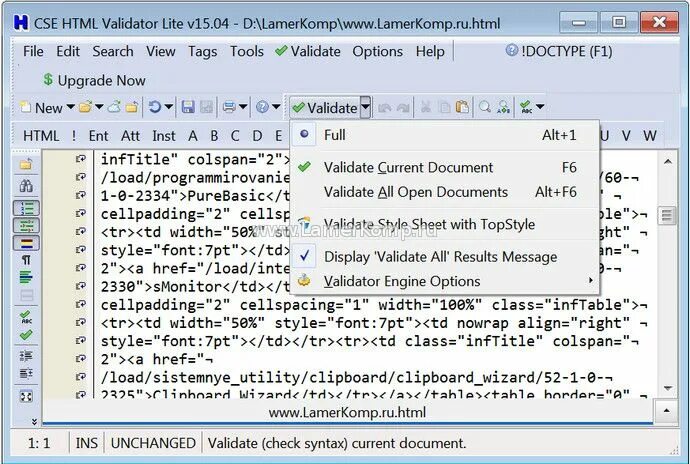Click the open-from-web cloud icon
Image resolution: width=690 pixels, height=464 pixels.
coord(114,107)
